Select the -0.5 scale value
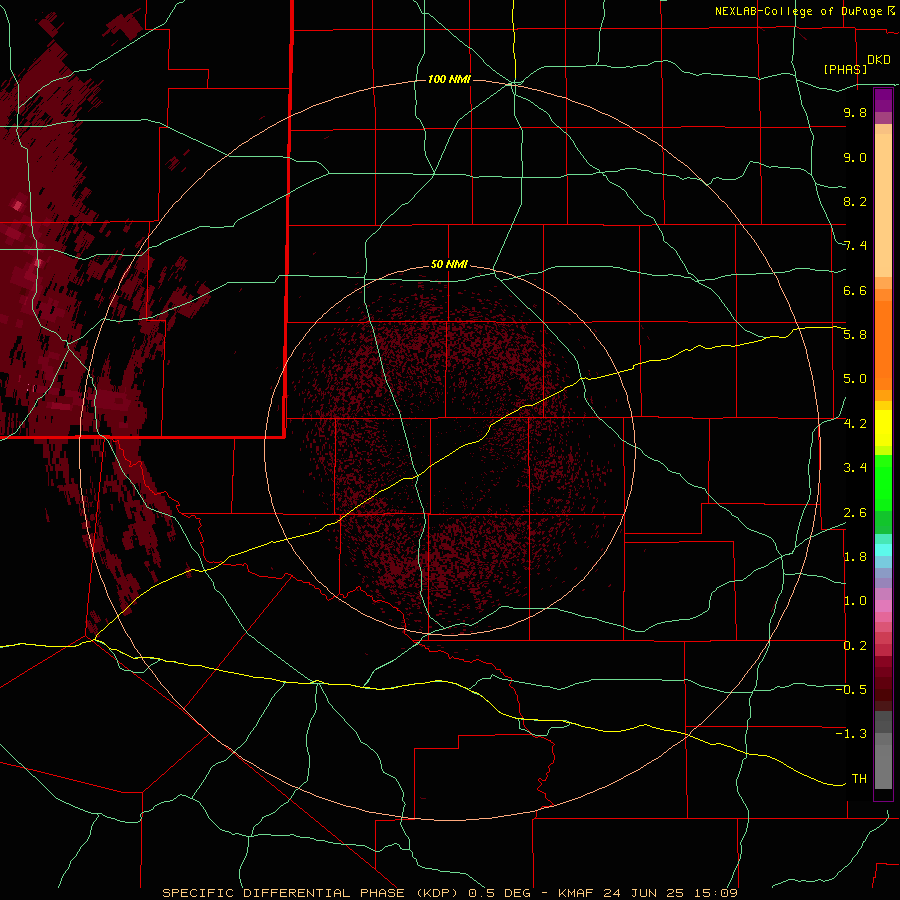The width and height of the screenshot is (900, 900). tap(851, 690)
